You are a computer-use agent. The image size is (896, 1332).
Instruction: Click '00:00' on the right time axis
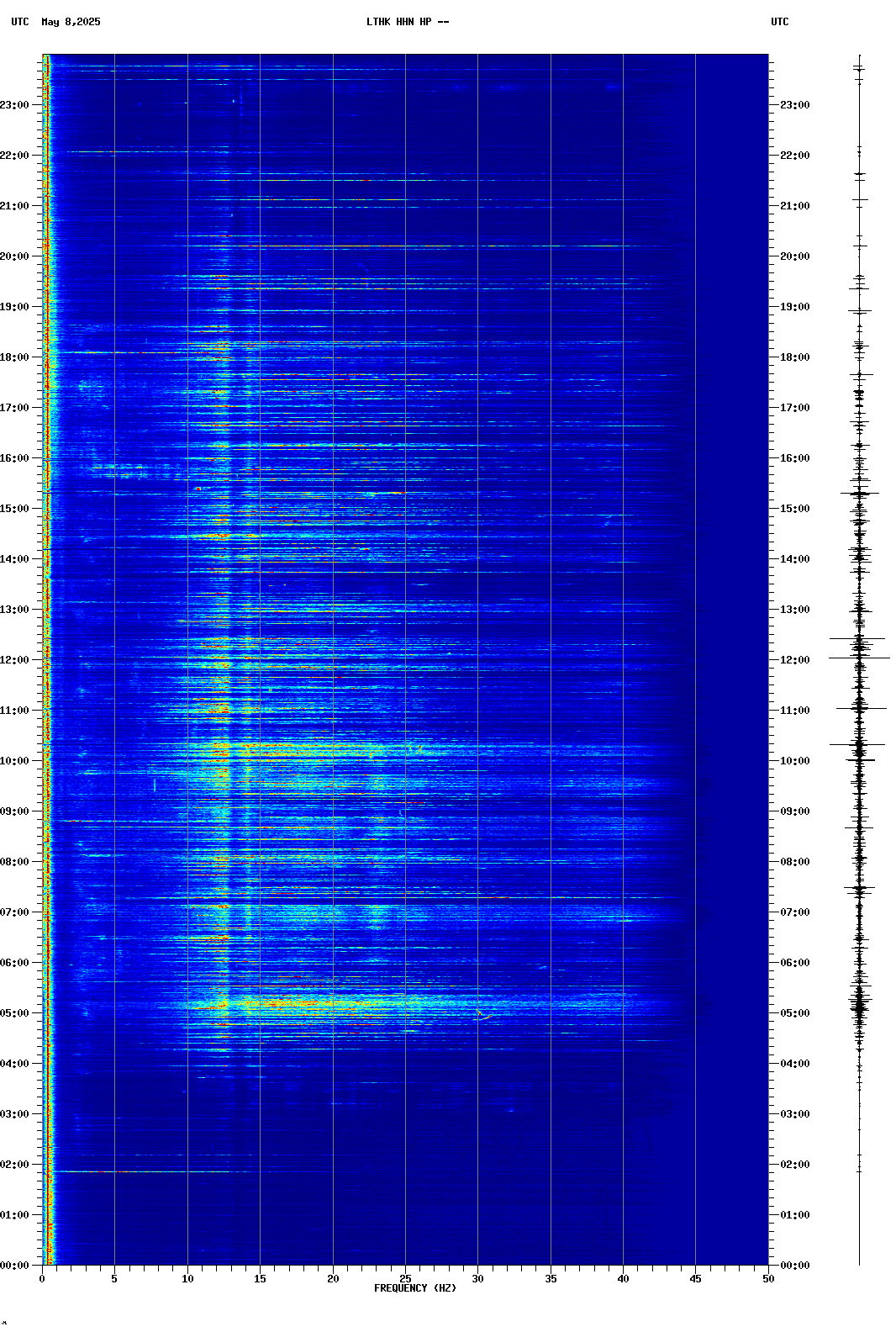point(795,1266)
